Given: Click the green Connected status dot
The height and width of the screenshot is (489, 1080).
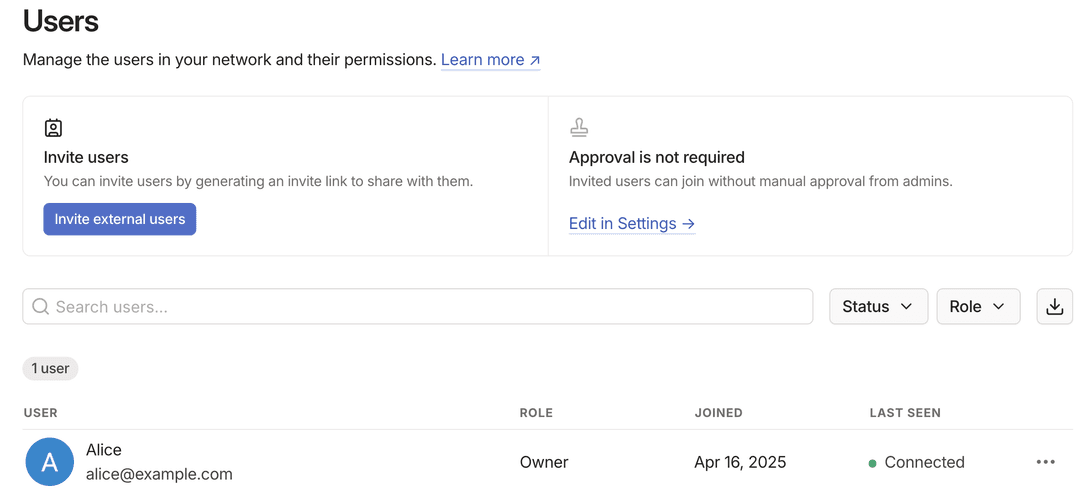Looking at the screenshot, I should 872,463.
